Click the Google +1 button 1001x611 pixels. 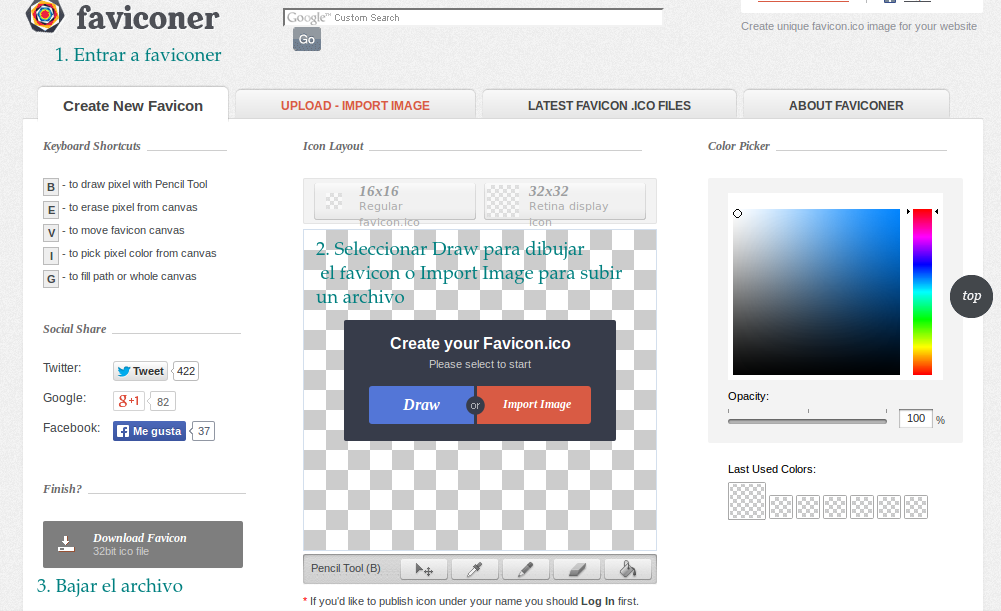point(129,401)
